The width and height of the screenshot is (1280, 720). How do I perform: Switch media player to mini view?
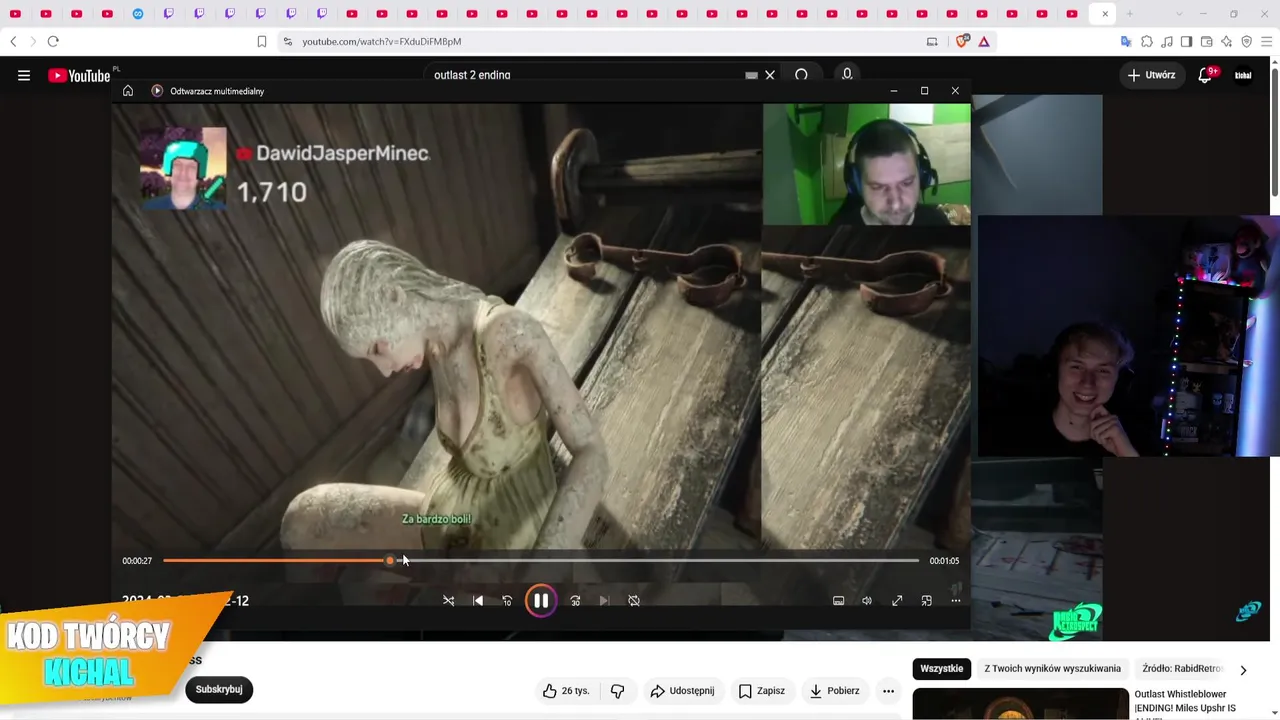pos(927,601)
